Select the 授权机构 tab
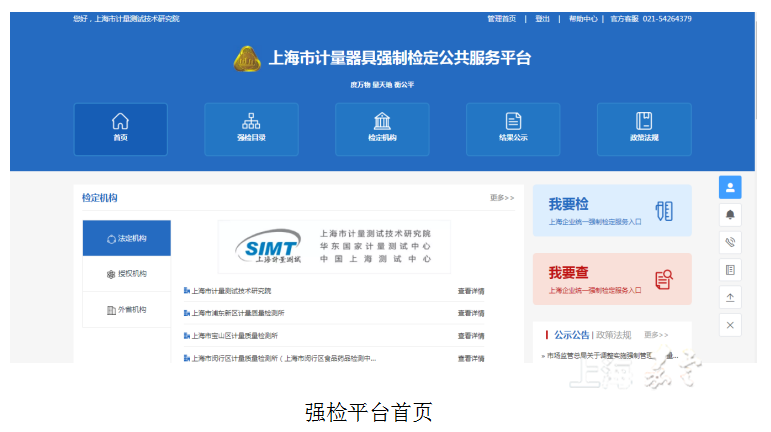This screenshot has height=432, width=771. pos(127,274)
